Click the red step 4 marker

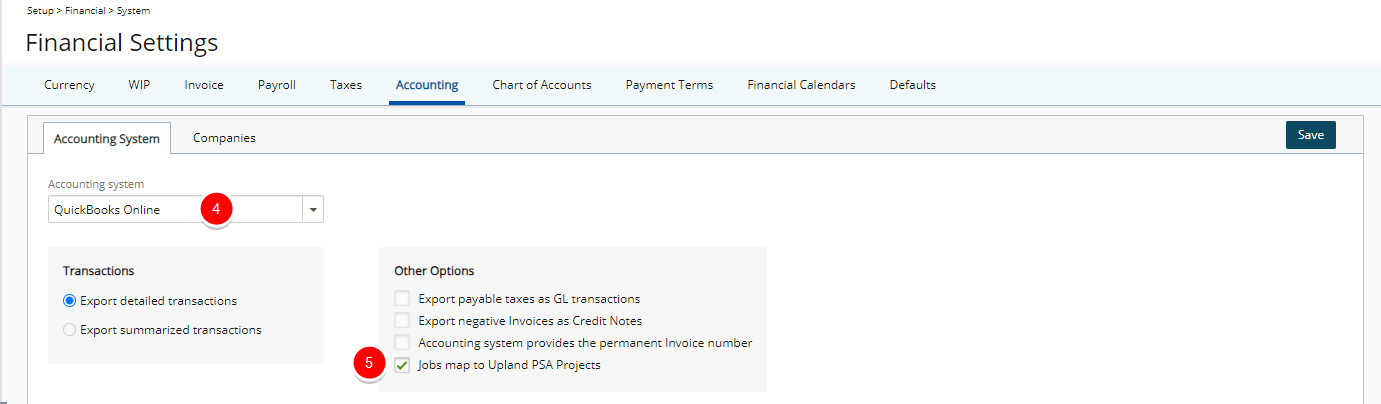pyautogui.click(x=217, y=209)
